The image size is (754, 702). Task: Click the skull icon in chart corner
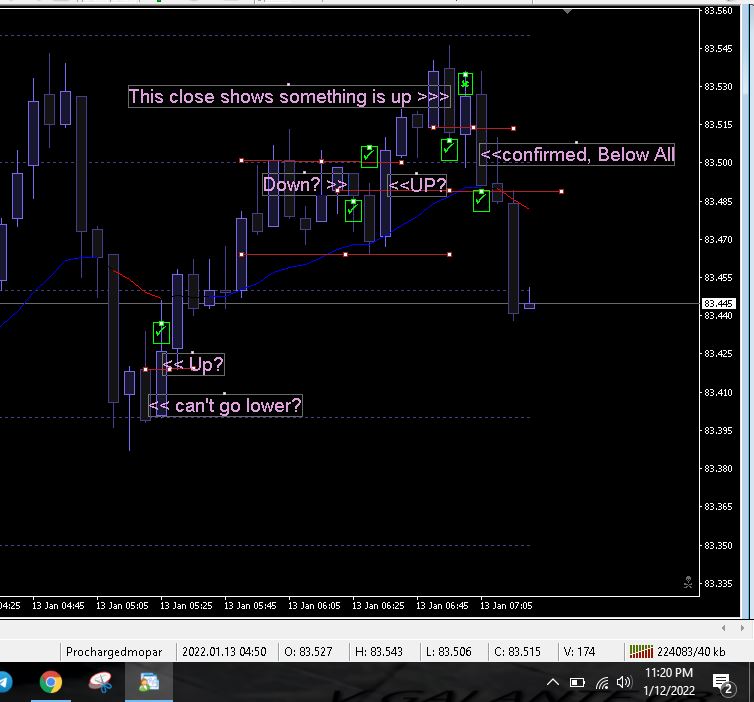[688, 582]
